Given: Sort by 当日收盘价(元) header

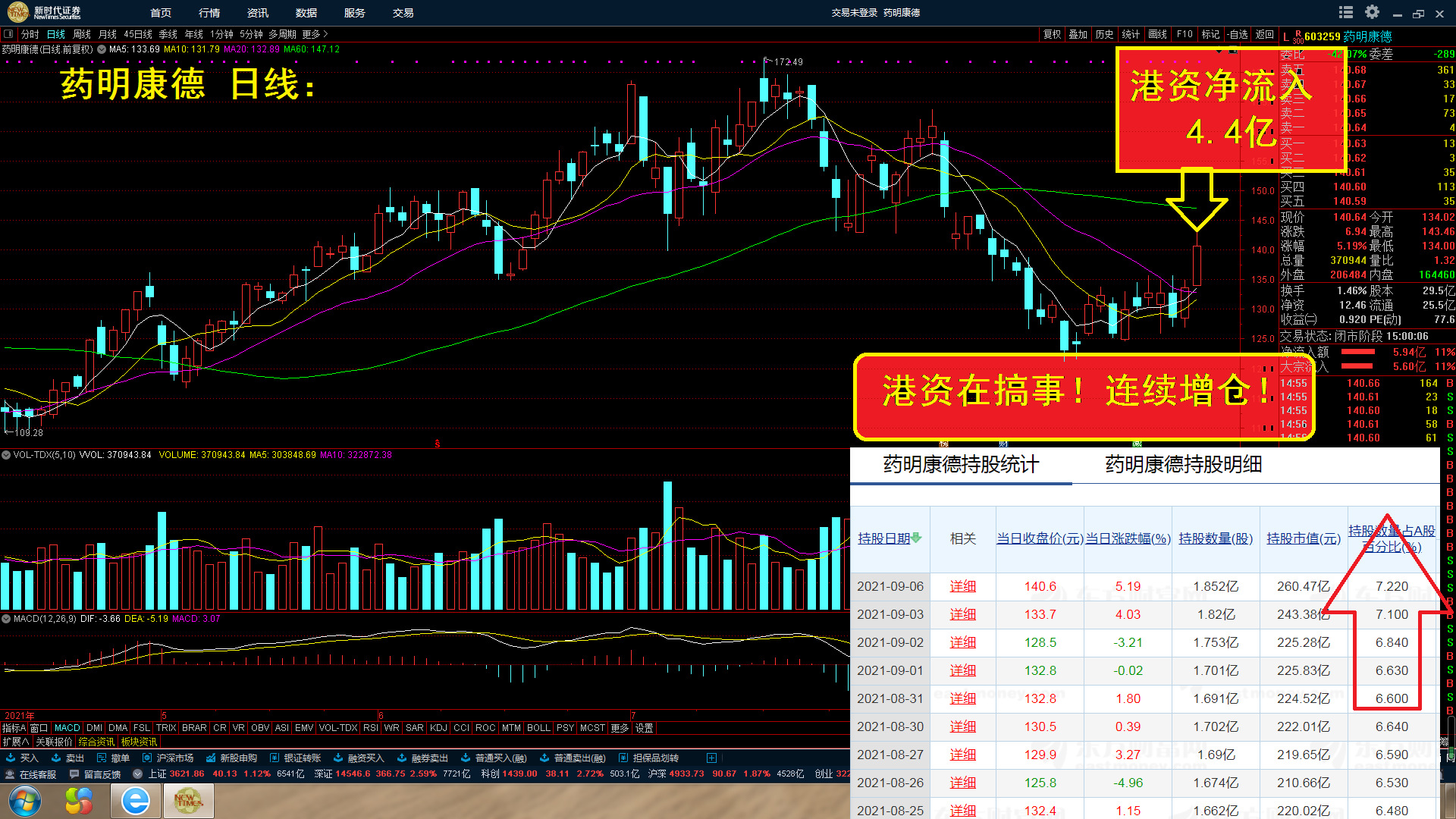Looking at the screenshot, I should (x=1040, y=538).
